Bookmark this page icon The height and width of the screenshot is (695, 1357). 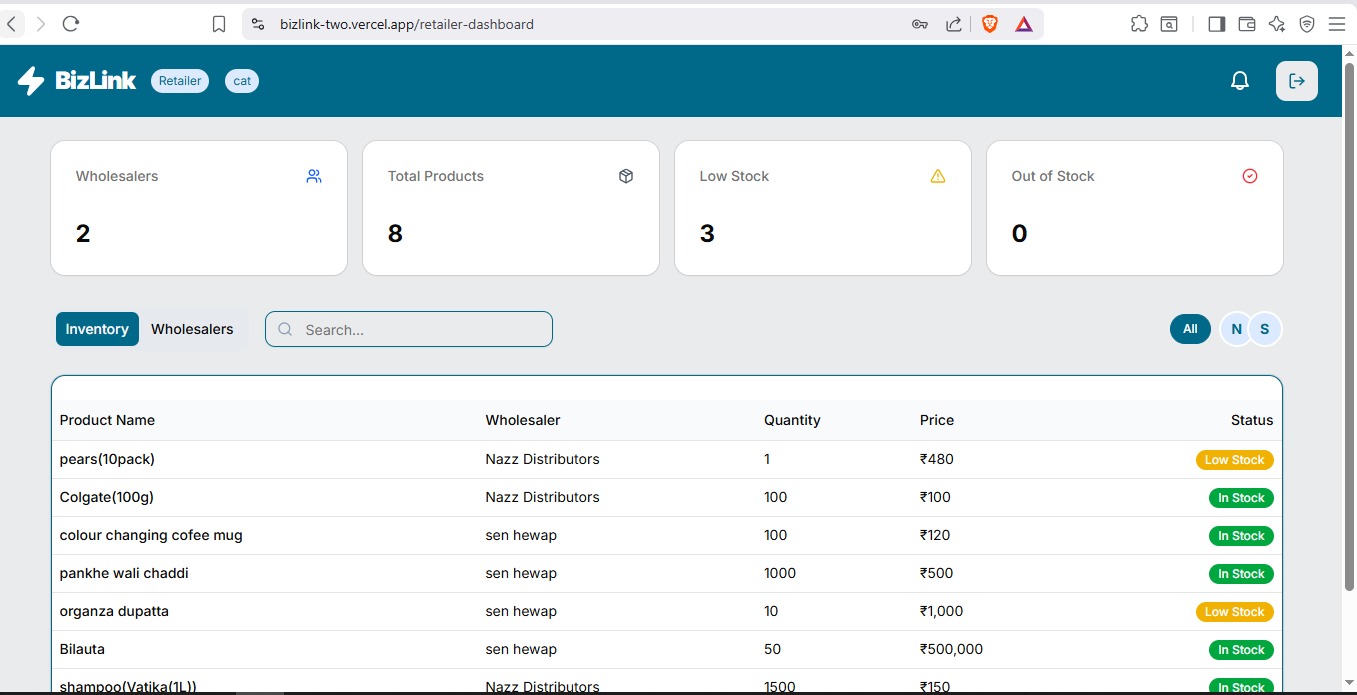coord(219,24)
